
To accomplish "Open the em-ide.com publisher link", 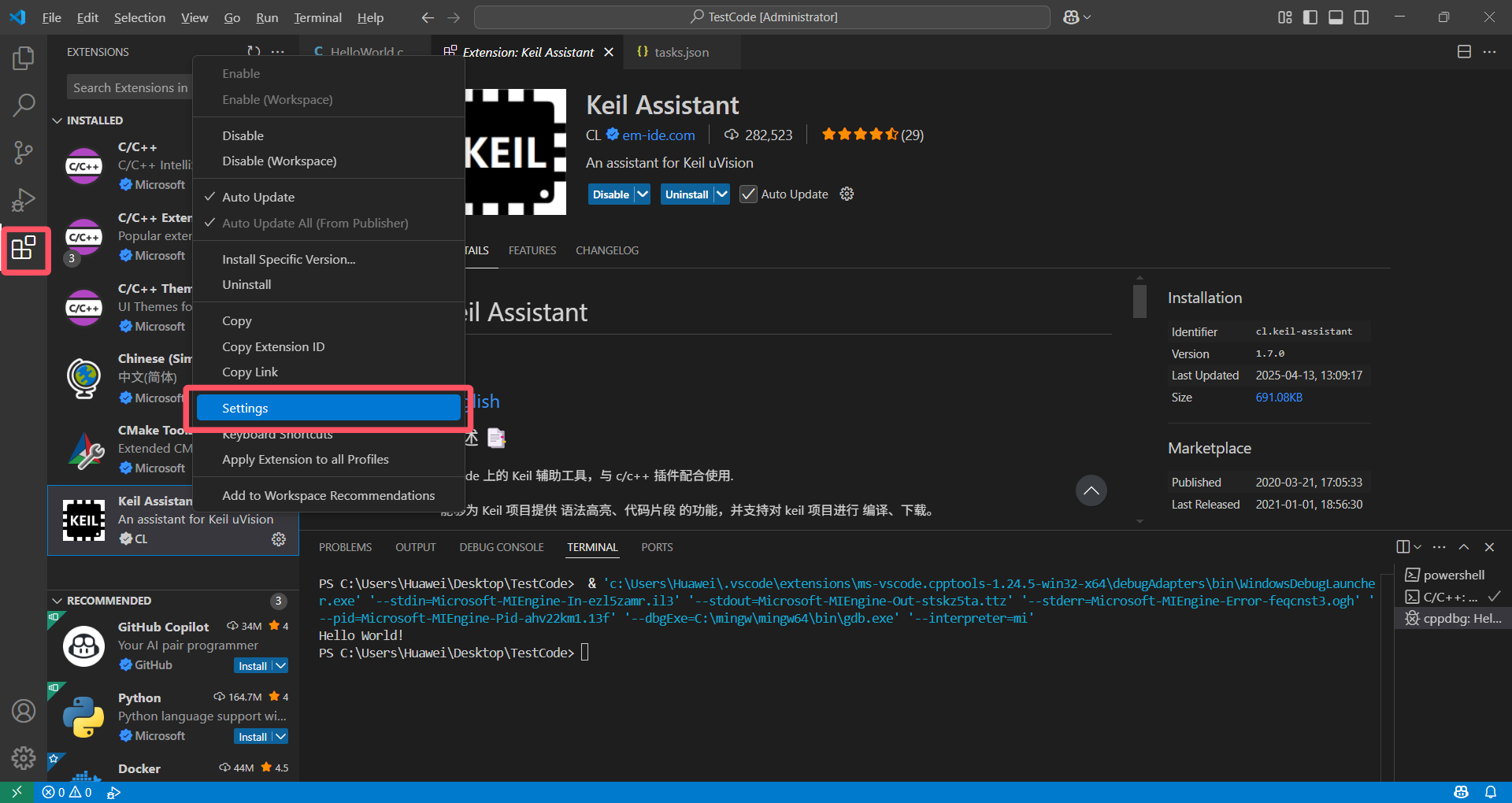I will pyautogui.click(x=658, y=135).
